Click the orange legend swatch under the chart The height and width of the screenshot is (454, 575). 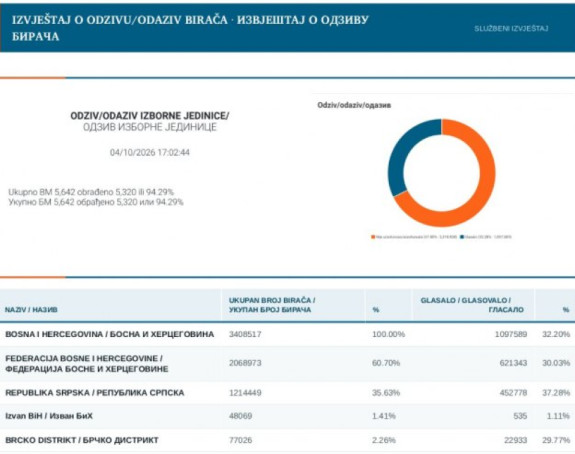(373, 237)
